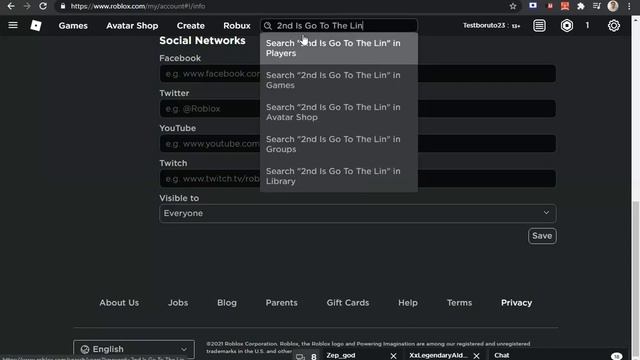Open the Create nav item

(x=191, y=25)
